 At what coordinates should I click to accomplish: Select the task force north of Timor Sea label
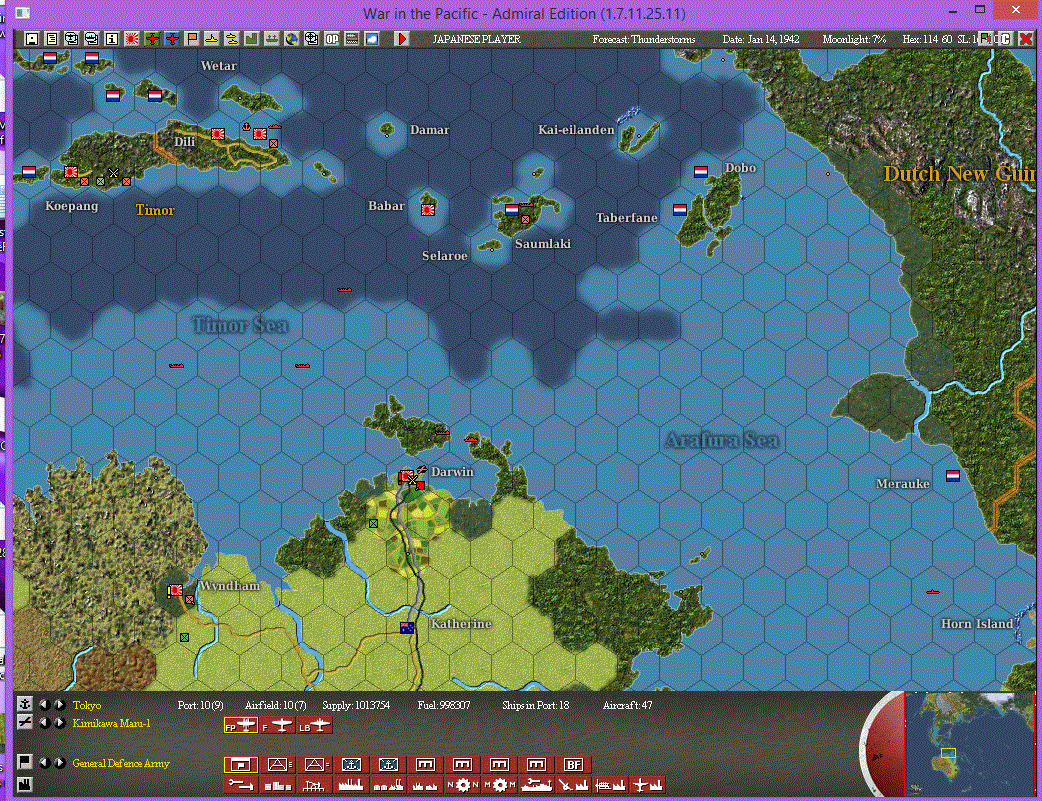pos(344,290)
